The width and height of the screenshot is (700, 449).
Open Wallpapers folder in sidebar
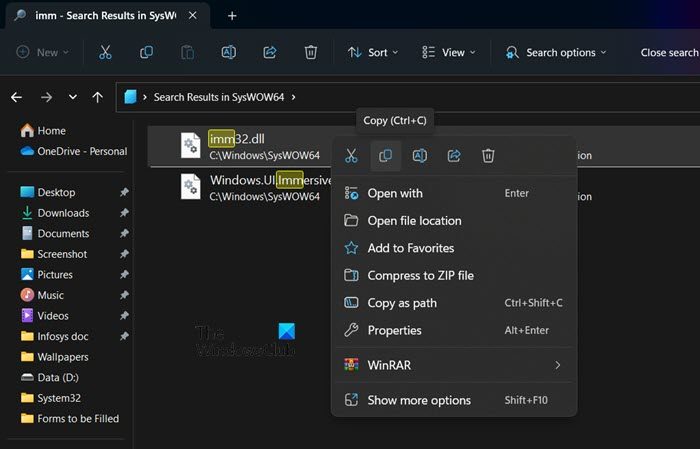(54, 357)
